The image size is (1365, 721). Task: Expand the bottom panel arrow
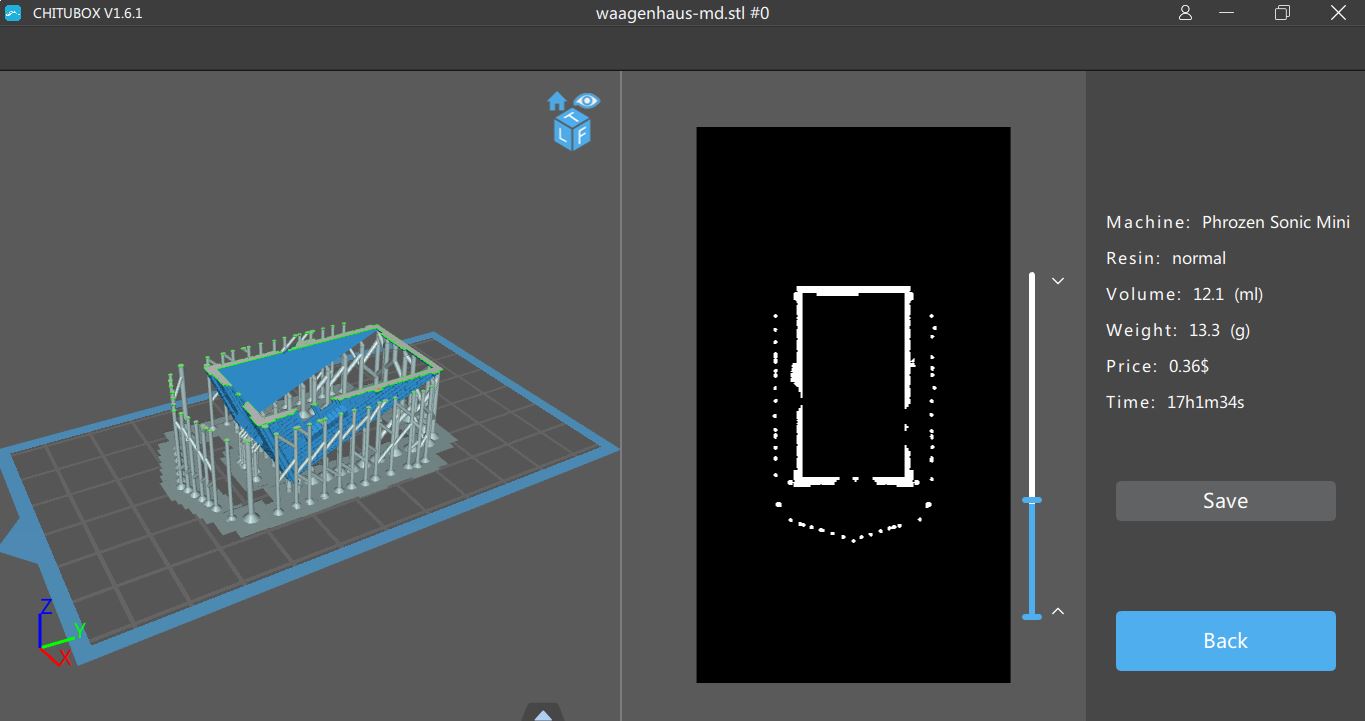[542, 713]
